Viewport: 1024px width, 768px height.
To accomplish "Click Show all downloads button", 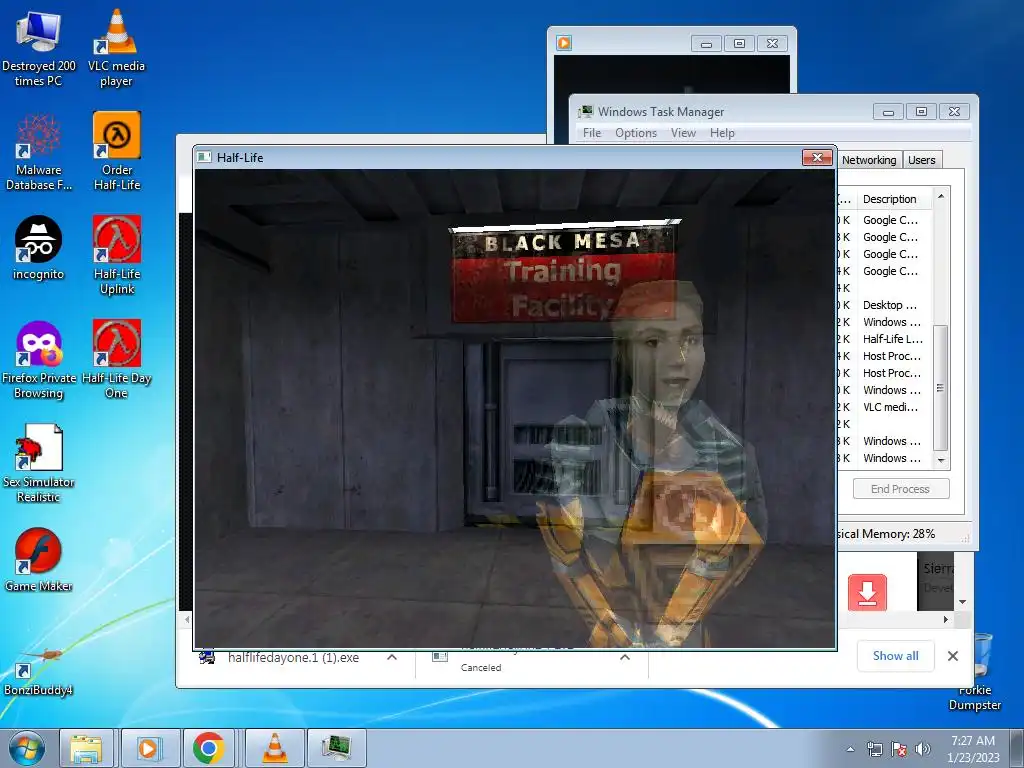I will pos(895,656).
